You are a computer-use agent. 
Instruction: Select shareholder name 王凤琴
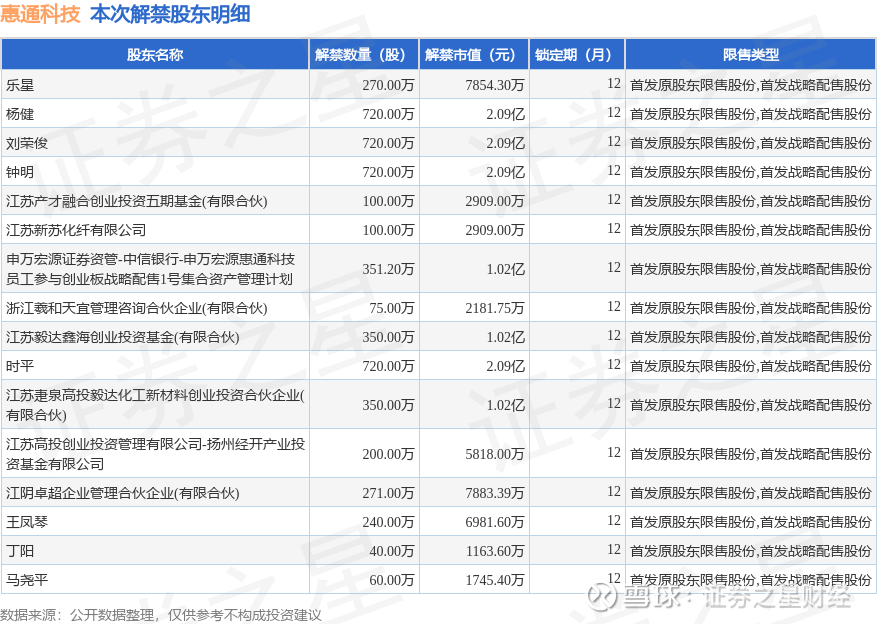[27, 522]
